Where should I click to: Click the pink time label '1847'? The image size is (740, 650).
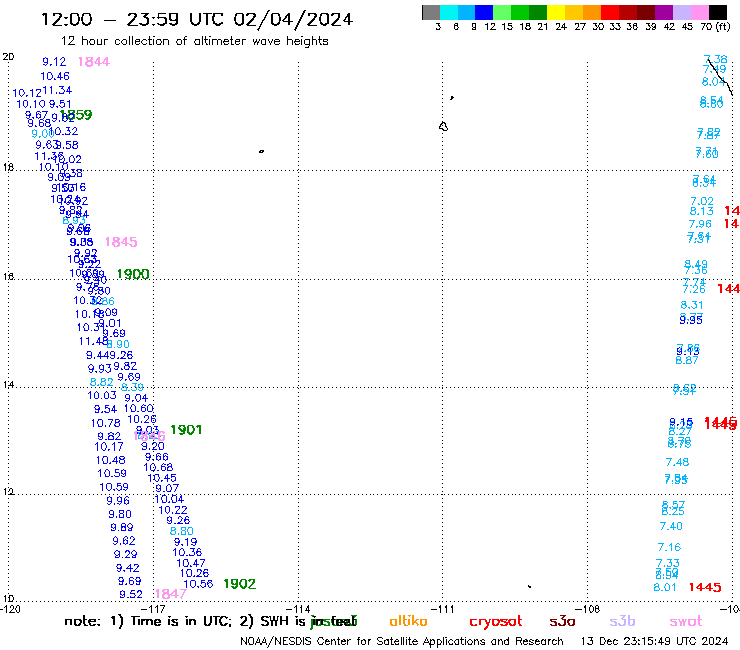point(171,594)
